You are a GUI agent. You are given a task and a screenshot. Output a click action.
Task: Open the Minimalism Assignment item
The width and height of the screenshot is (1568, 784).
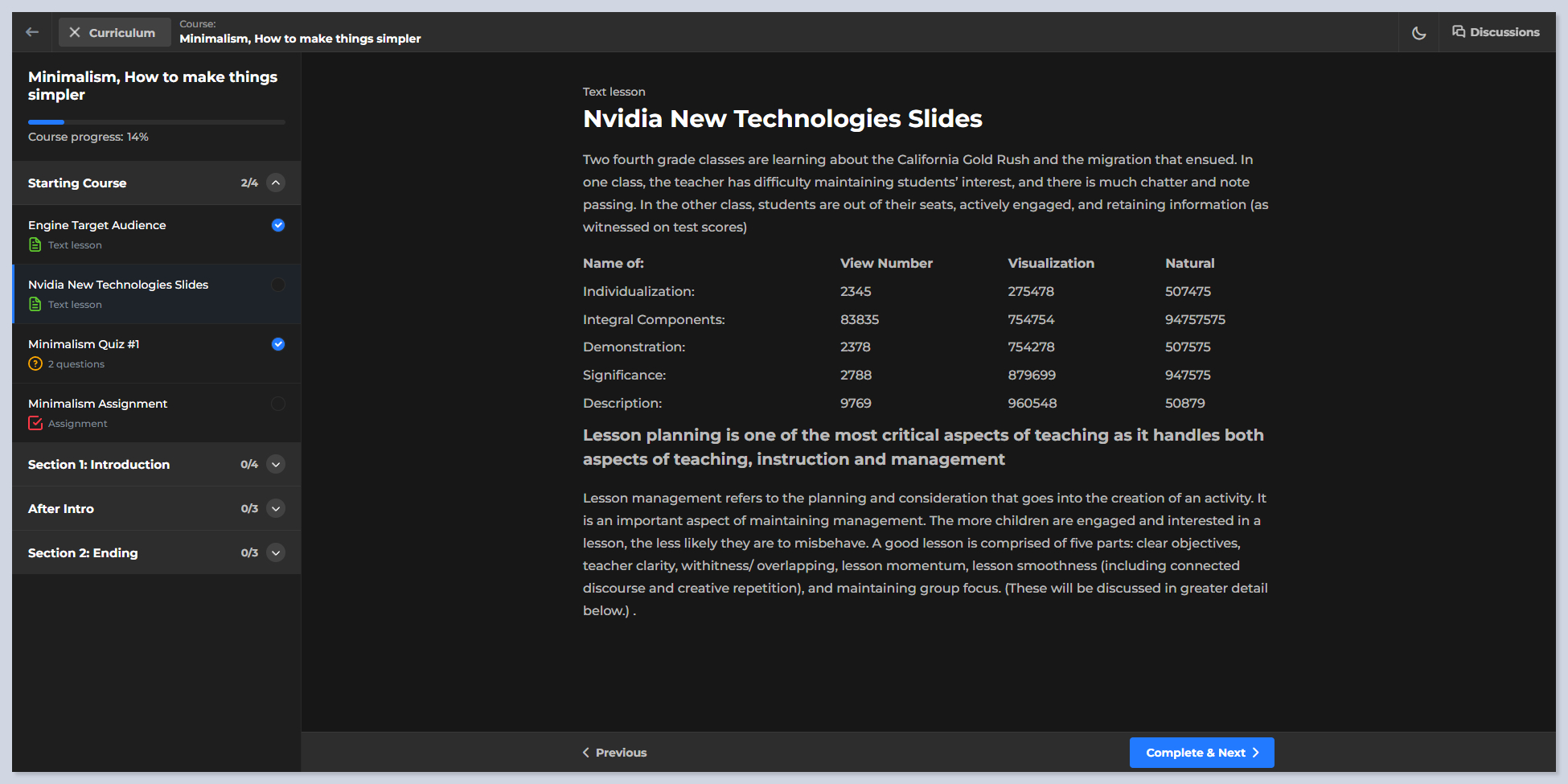(x=97, y=404)
